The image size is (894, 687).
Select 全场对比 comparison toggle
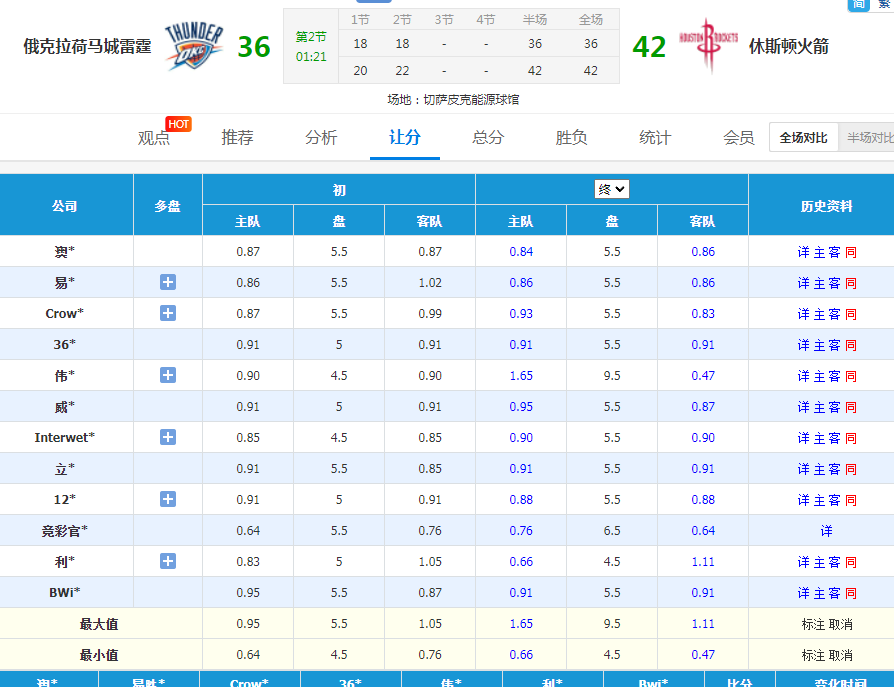tap(803, 138)
